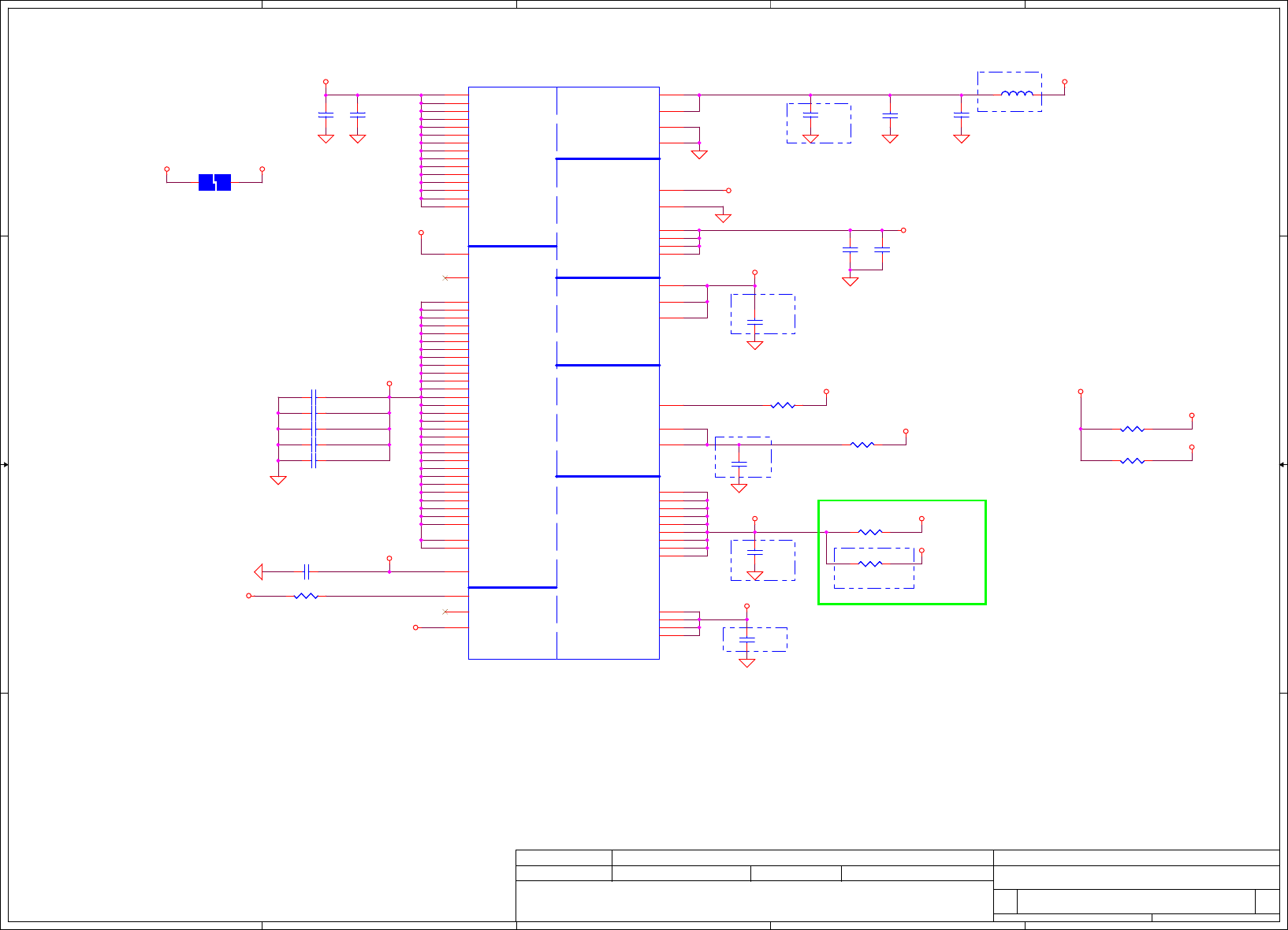
Task: Click the title block at the sheet's bottom-right
Action: [x=898, y=886]
